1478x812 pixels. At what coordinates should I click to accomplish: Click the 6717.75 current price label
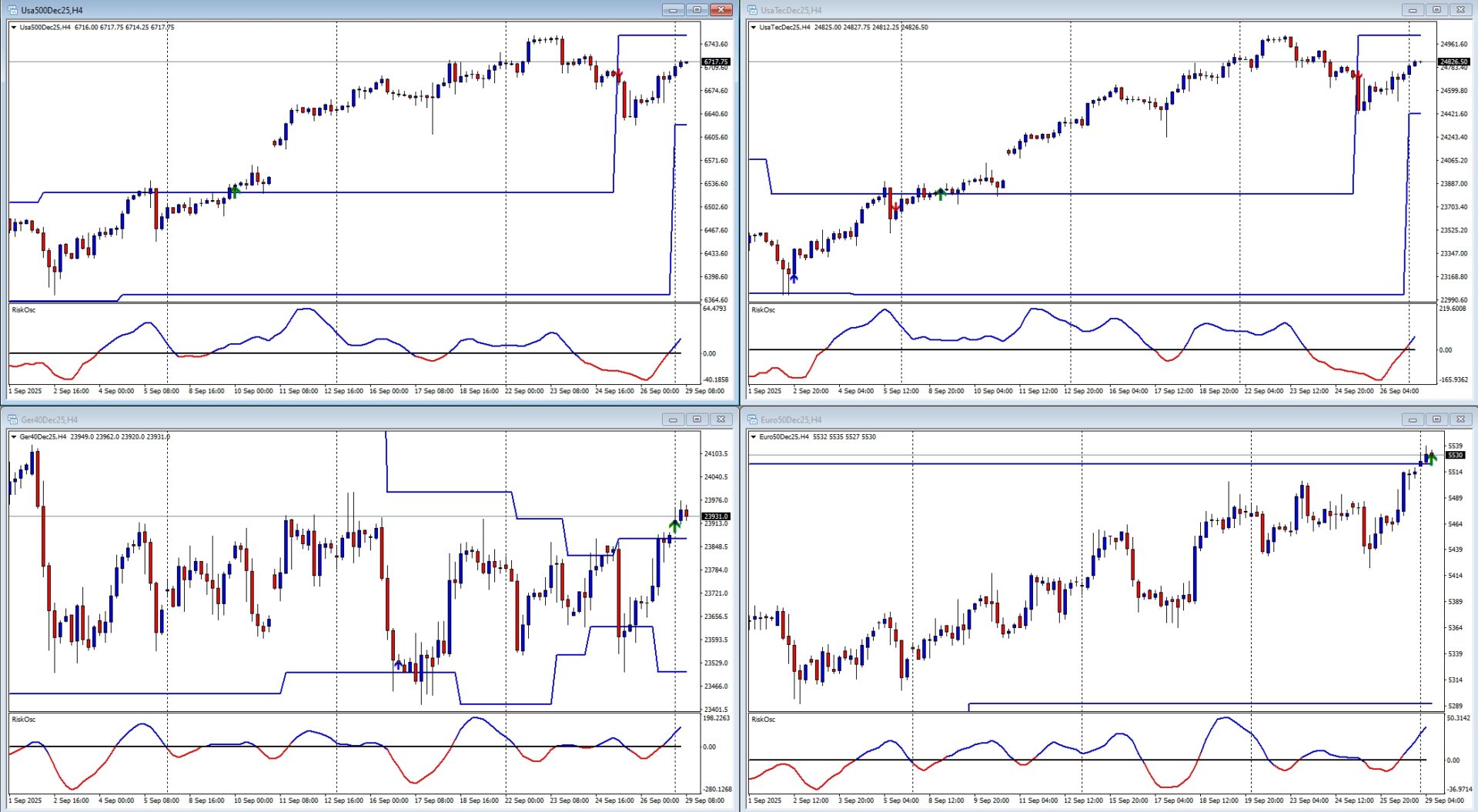(716, 62)
